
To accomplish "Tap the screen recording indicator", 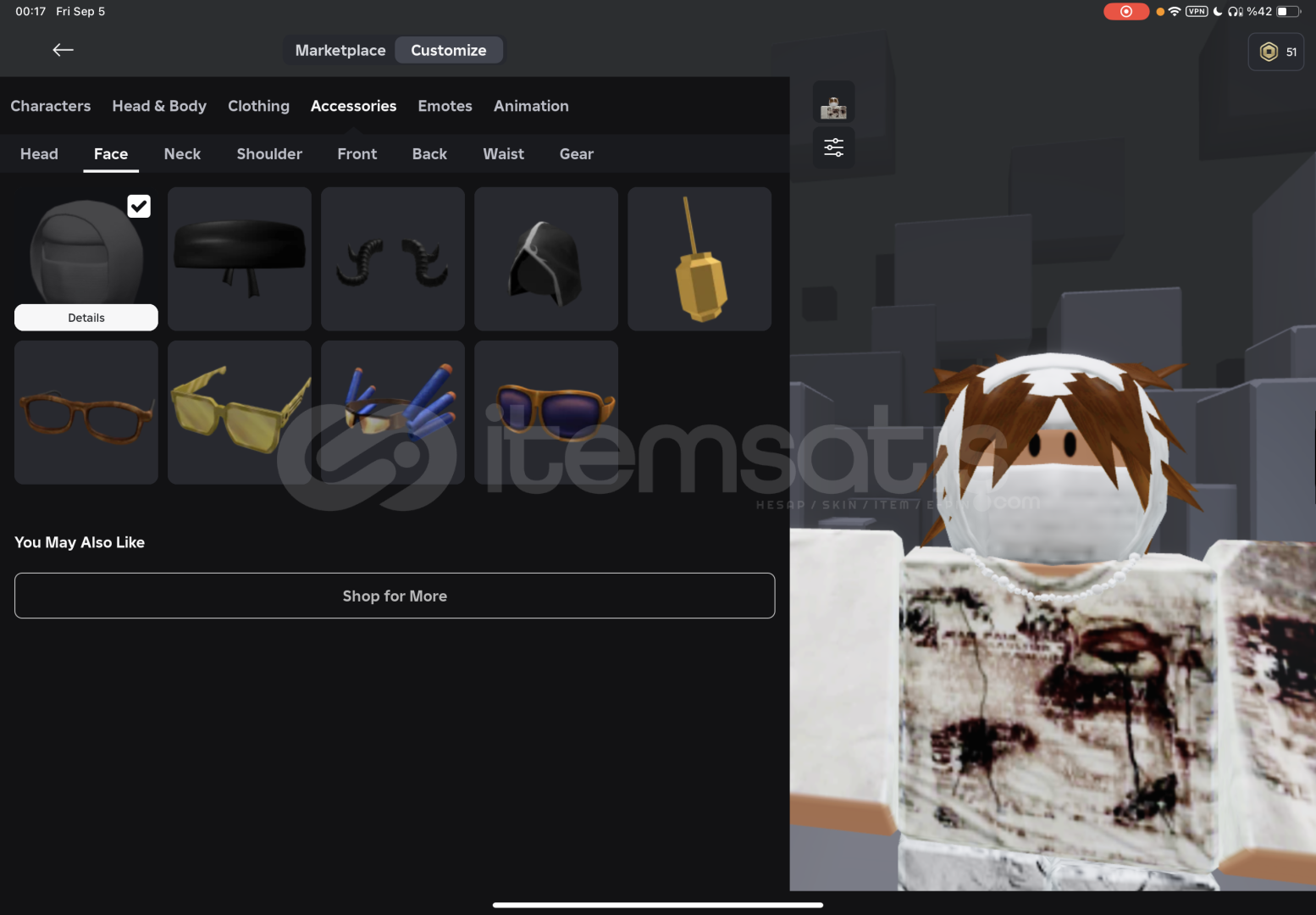I will [x=1125, y=11].
